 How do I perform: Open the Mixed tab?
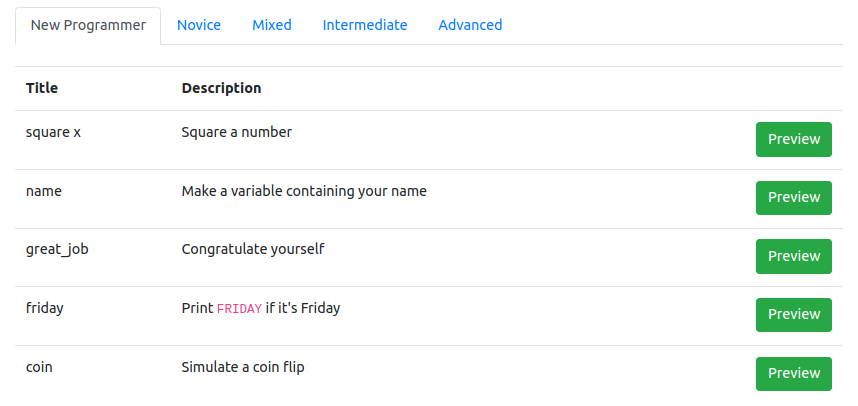tap(271, 25)
